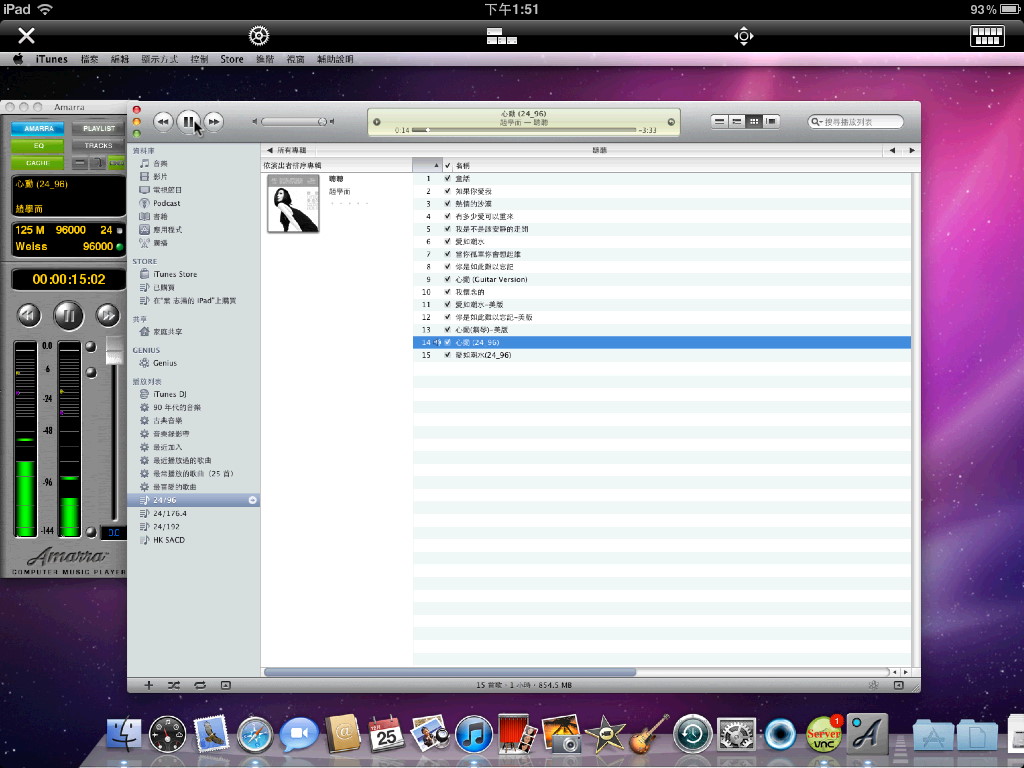Go back via the All Albums arrow
The height and width of the screenshot is (768, 1024).
point(269,150)
